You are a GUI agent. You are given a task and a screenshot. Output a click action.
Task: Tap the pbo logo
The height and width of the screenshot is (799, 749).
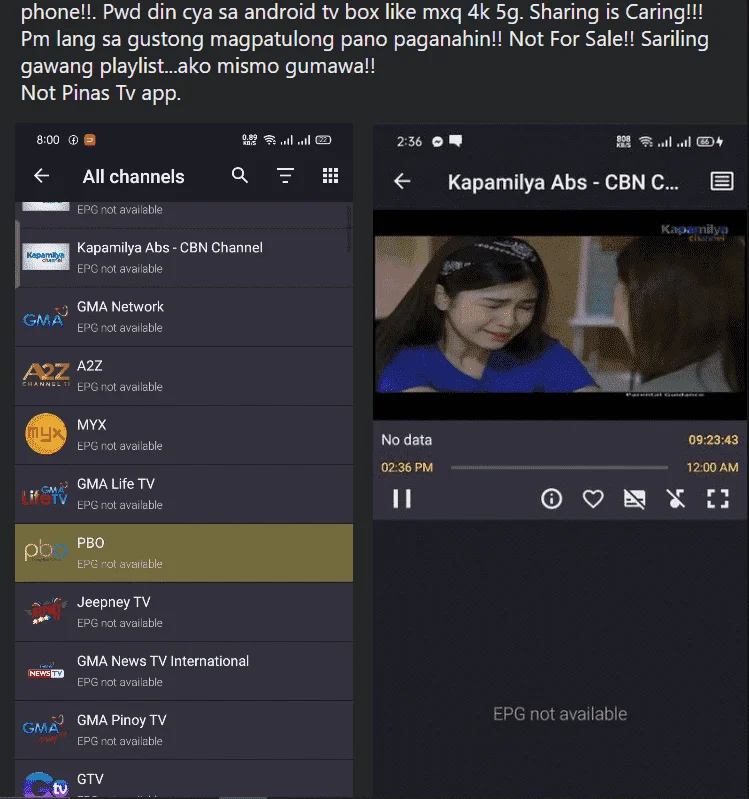45,551
